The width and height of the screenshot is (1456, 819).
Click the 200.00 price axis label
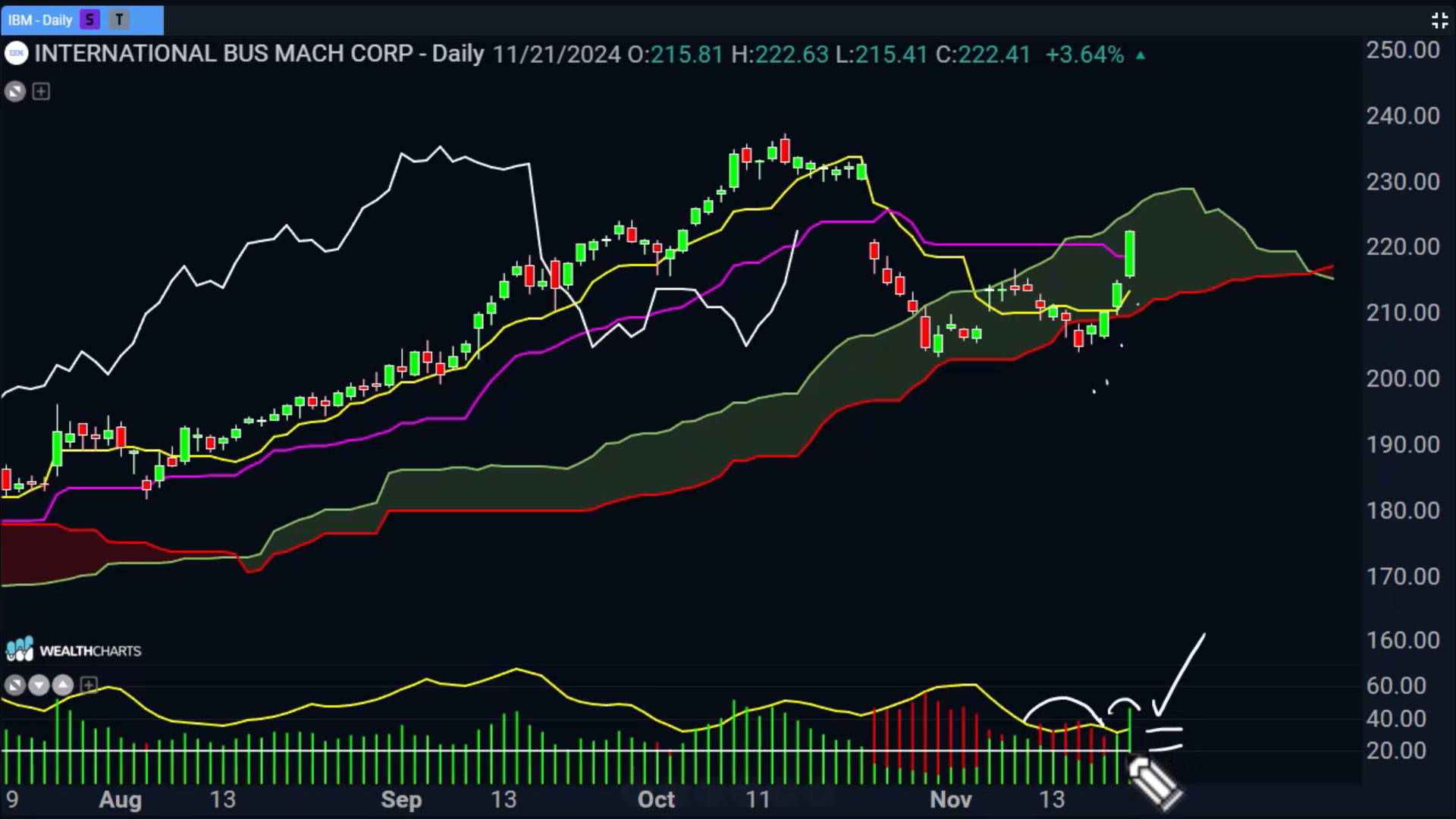pyautogui.click(x=1403, y=378)
